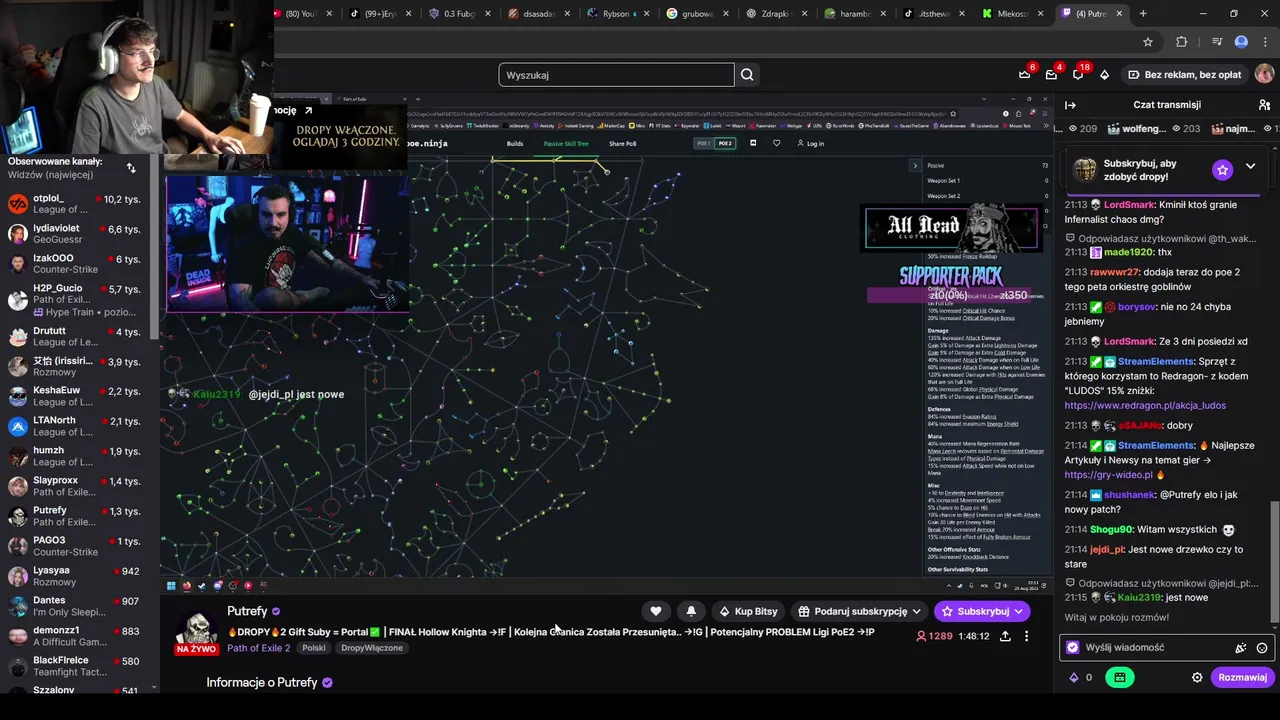This screenshot has width=1280, height=720.
Task: Click the sort followed channels arrows icon
Action: (131, 167)
